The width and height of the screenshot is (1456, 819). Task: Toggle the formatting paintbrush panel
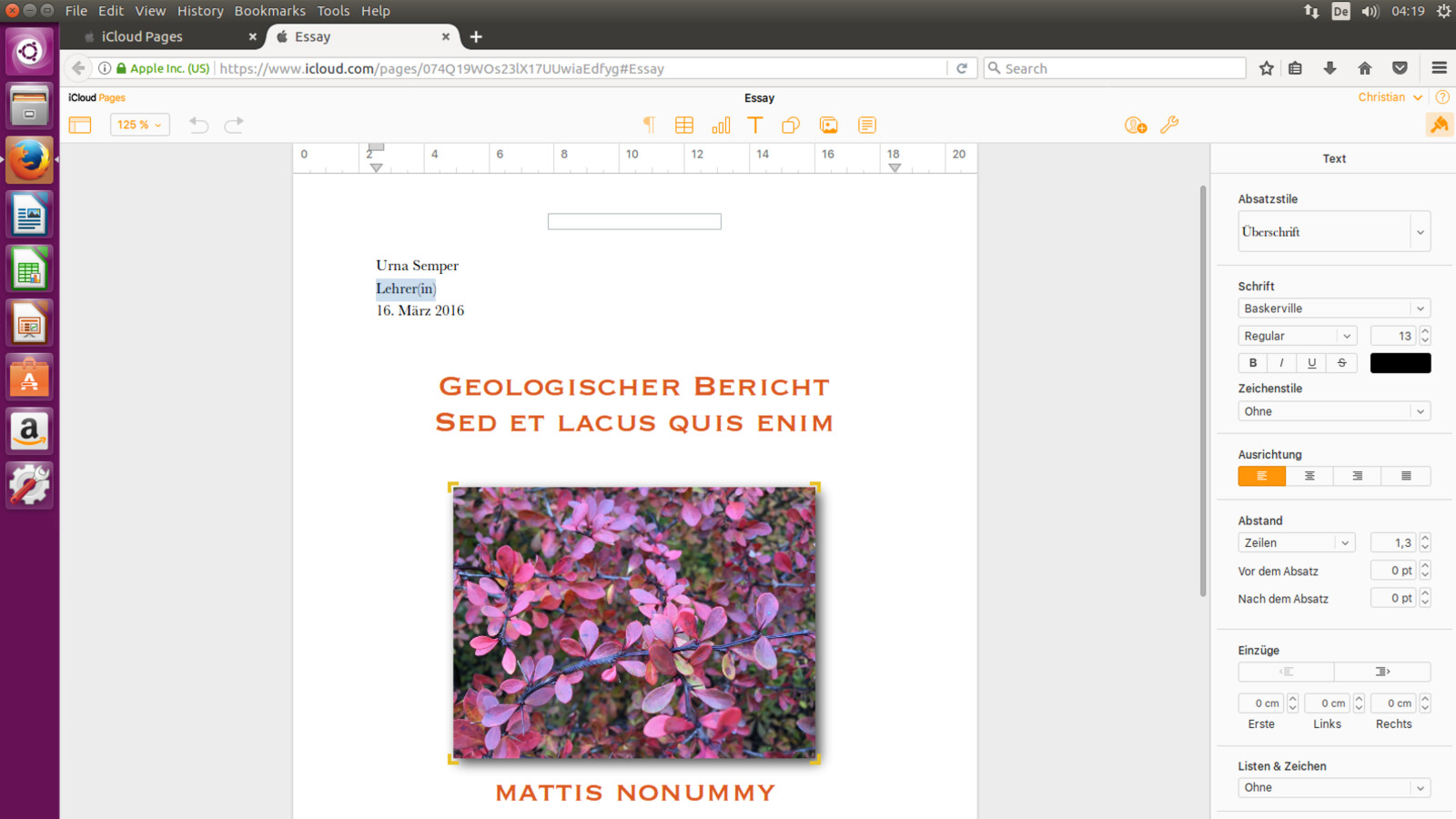[1439, 125]
